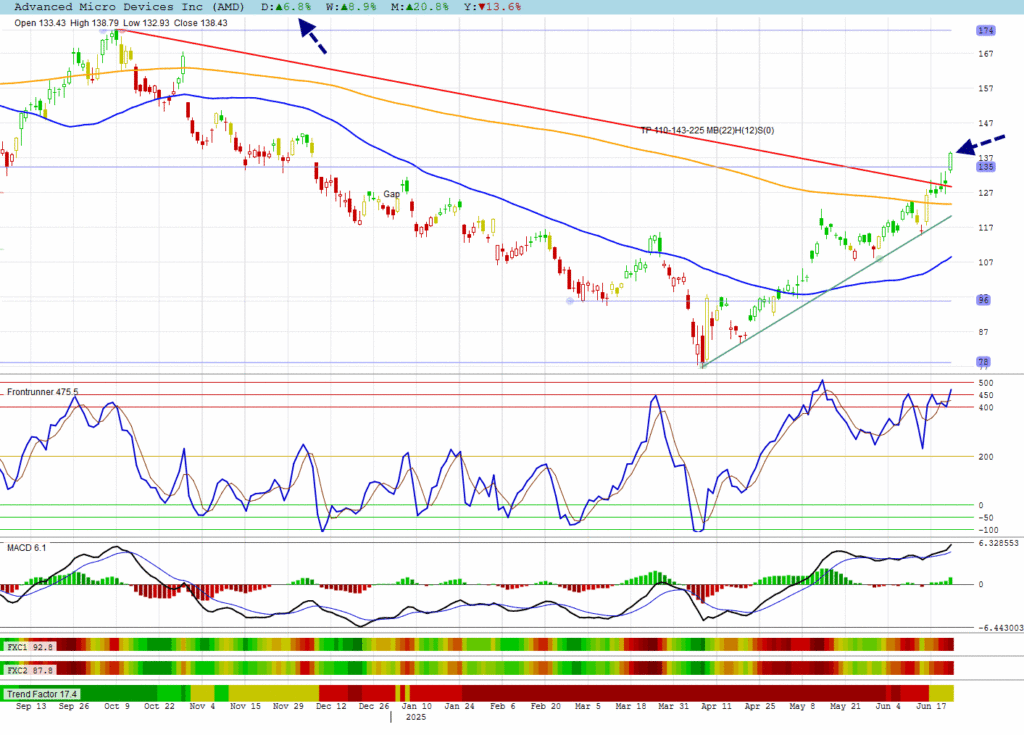Click the Open 133.43 readout
This screenshot has height=735, width=1024.
pyautogui.click(x=40, y=23)
